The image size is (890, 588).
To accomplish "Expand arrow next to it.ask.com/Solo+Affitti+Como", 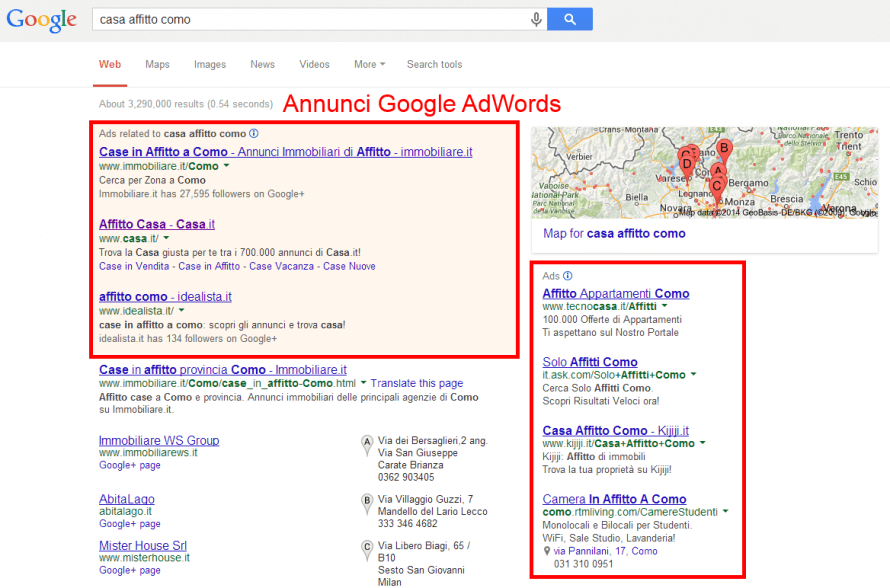I will tap(694, 375).
